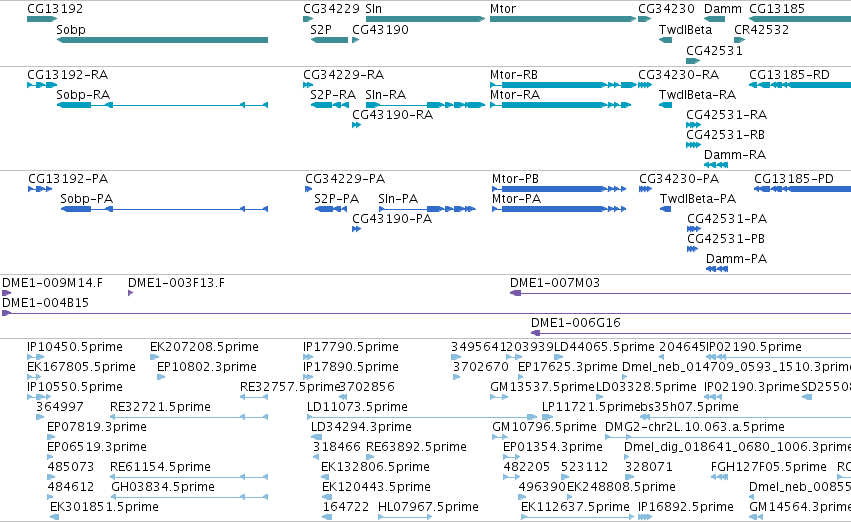851x522 pixels.
Task: Select the CG42531-RB transcript label
Action: tap(726, 135)
